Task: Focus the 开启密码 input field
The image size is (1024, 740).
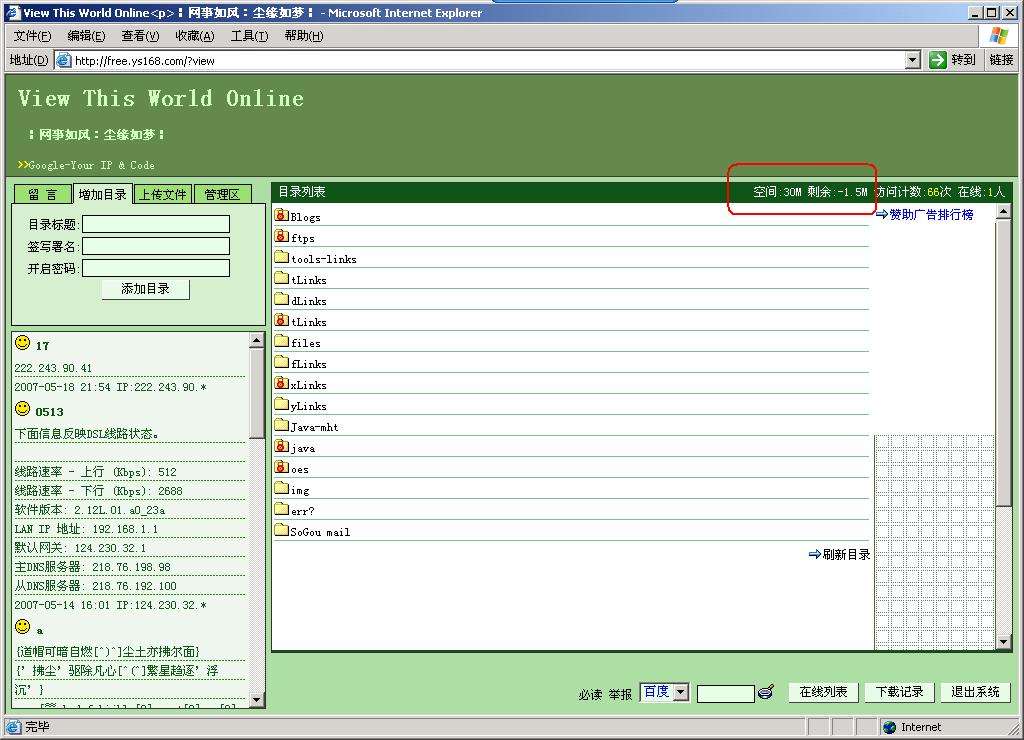Action: [x=156, y=268]
